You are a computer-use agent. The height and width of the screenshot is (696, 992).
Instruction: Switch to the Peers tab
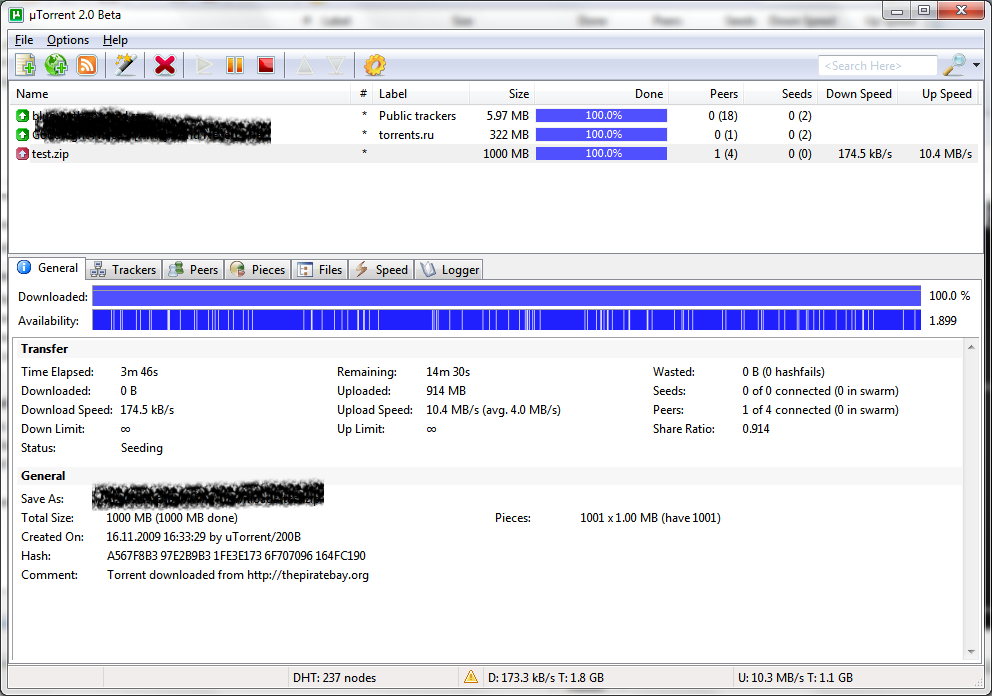[x=194, y=270]
